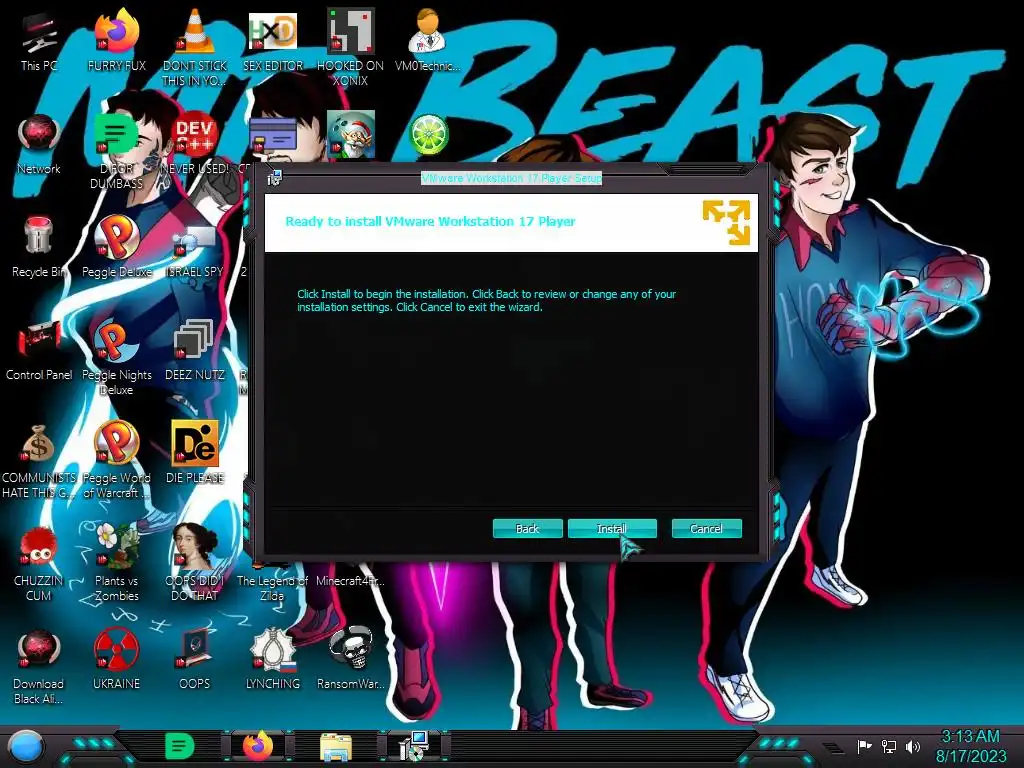This screenshot has height=768, width=1024.
Task: Select the RansomWar... skull desktop shortcut
Action: (x=351, y=658)
